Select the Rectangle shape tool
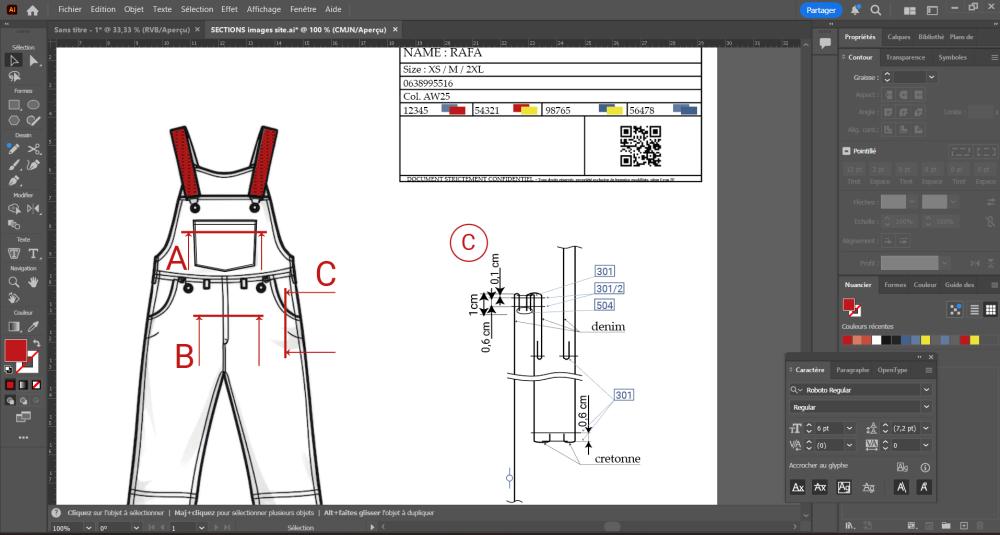This screenshot has width=1000, height=535. pos(14,105)
